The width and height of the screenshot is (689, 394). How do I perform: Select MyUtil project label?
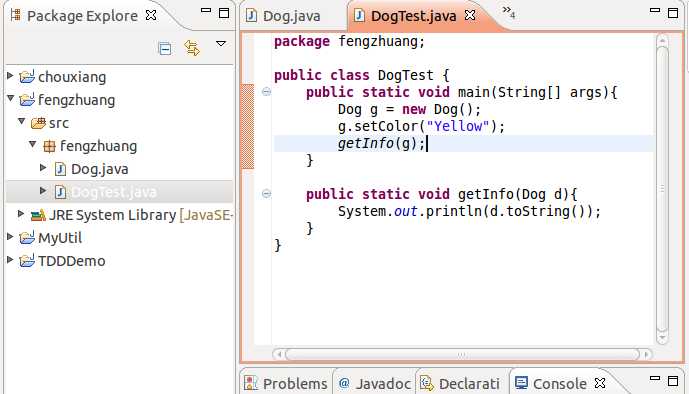60,238
